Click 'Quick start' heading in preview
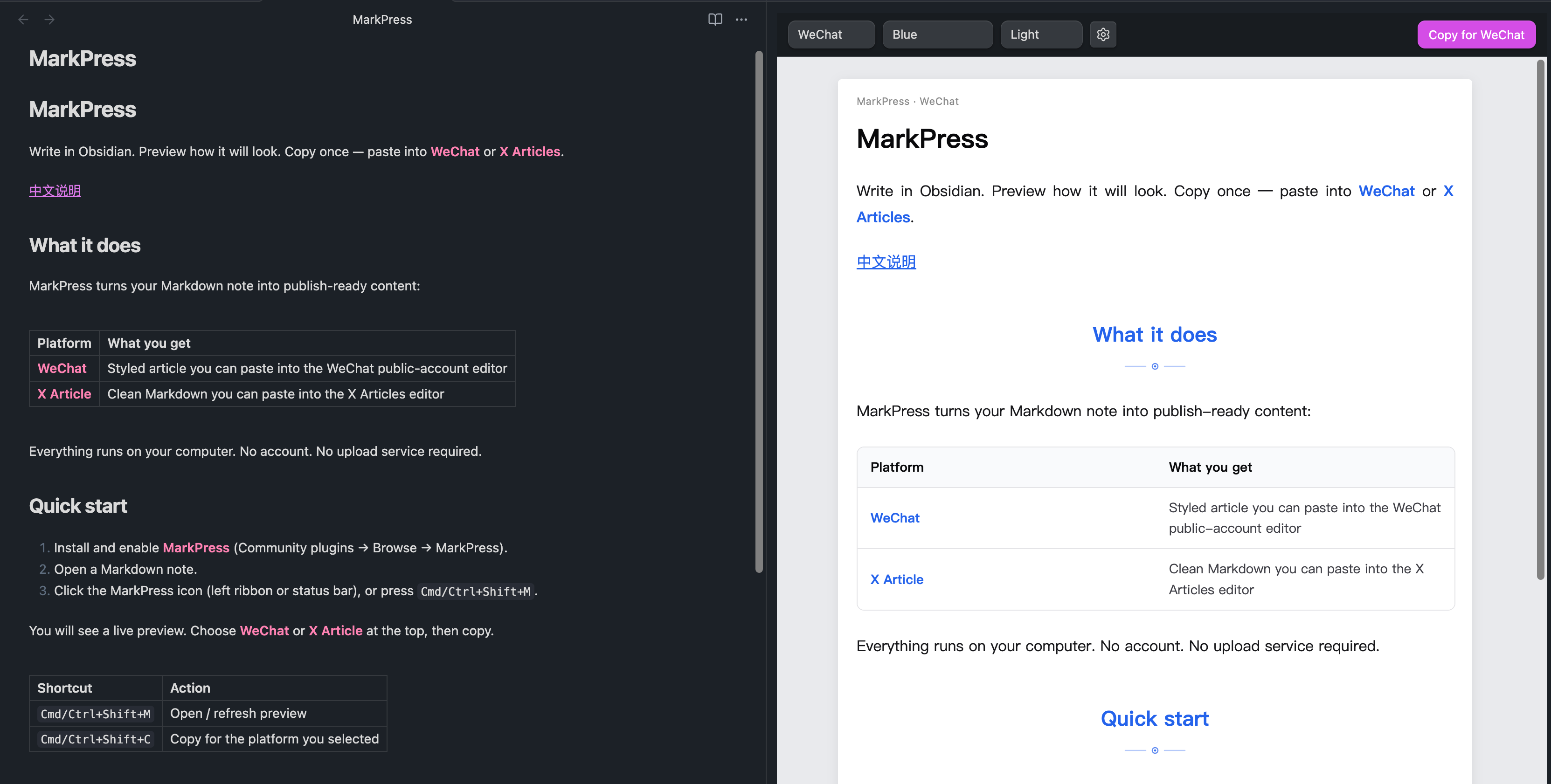 click(1155, 718)
